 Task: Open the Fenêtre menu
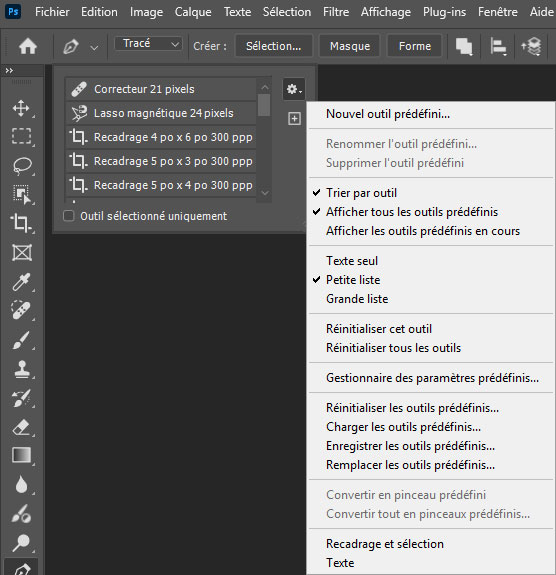(498, 12)
